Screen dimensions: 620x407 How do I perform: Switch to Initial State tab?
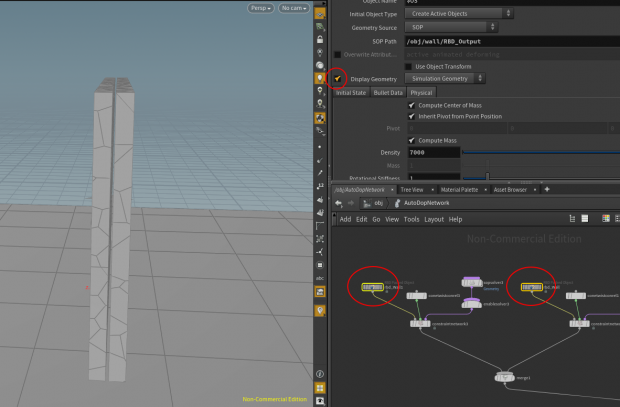click(351, 93)
